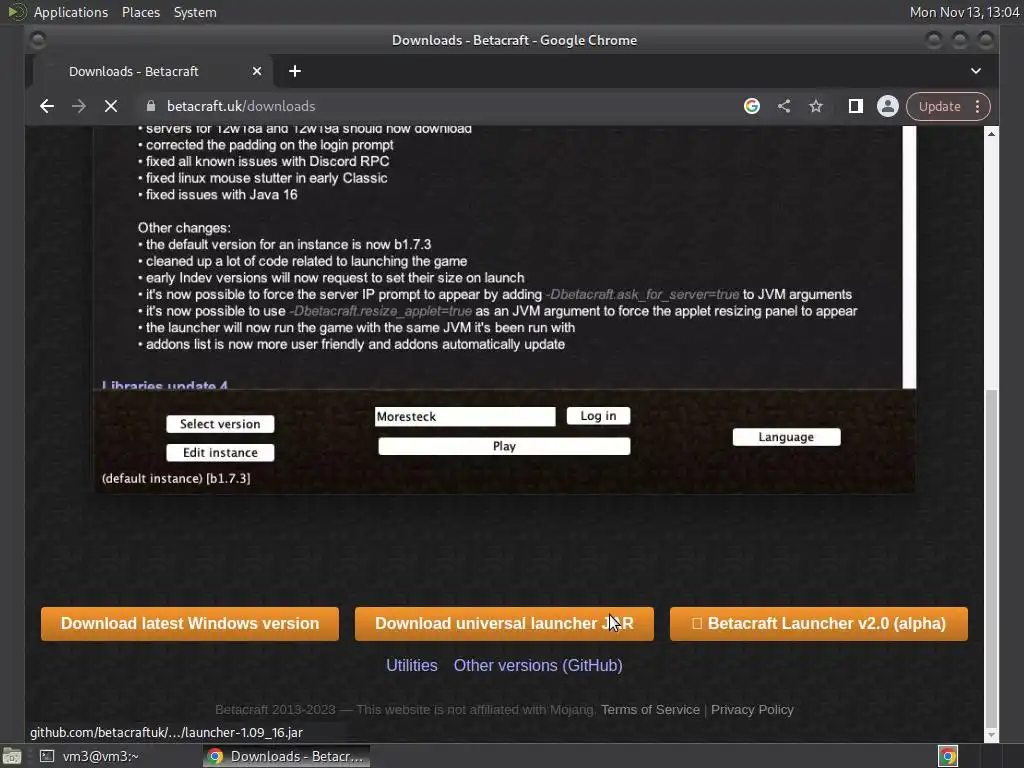Click the changelog panel's inner scrollbar
This screenshot has width=1024, height=768.
910,258
